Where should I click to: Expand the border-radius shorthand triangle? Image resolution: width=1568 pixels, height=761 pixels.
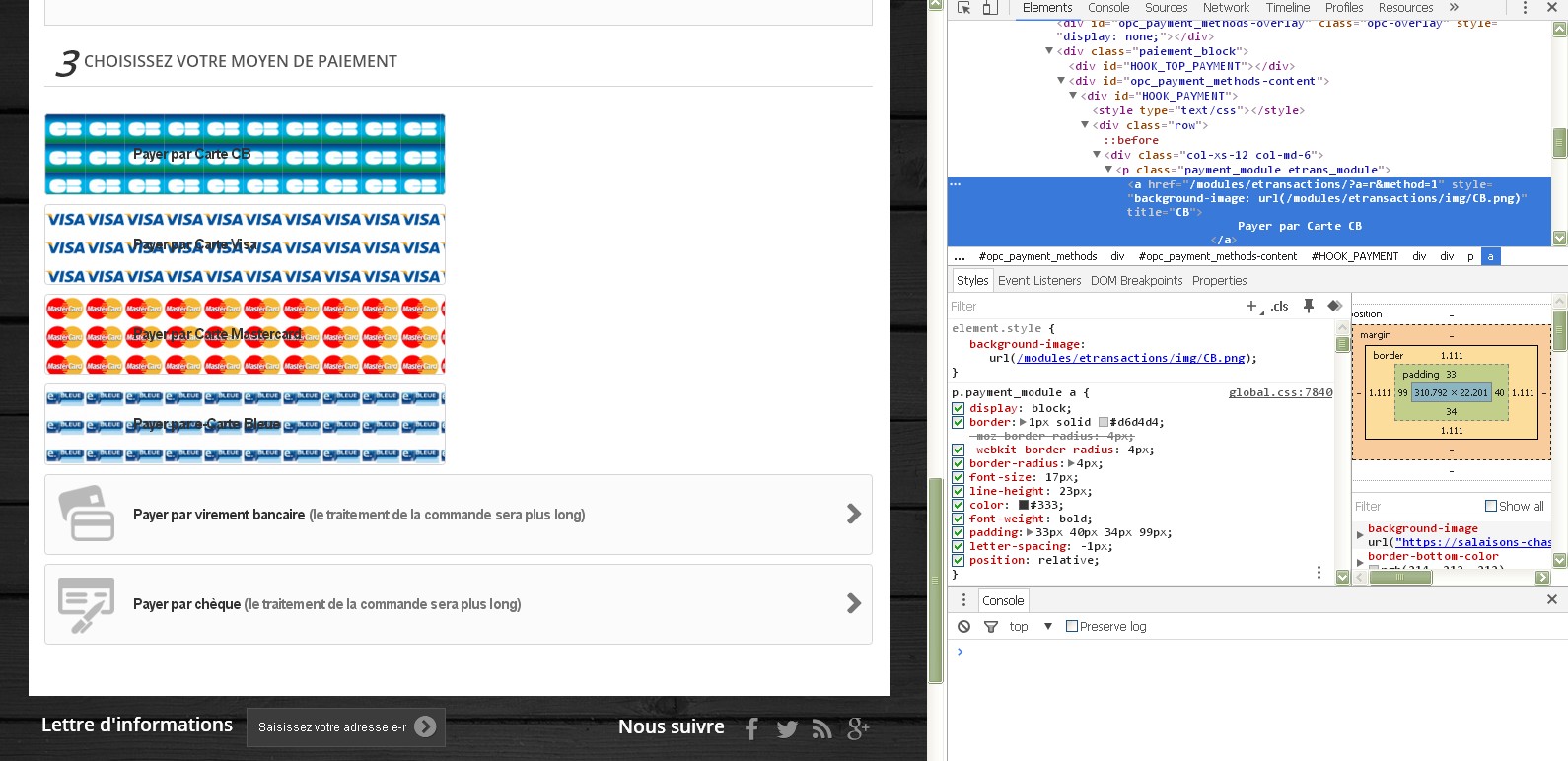click(1072, 463)
